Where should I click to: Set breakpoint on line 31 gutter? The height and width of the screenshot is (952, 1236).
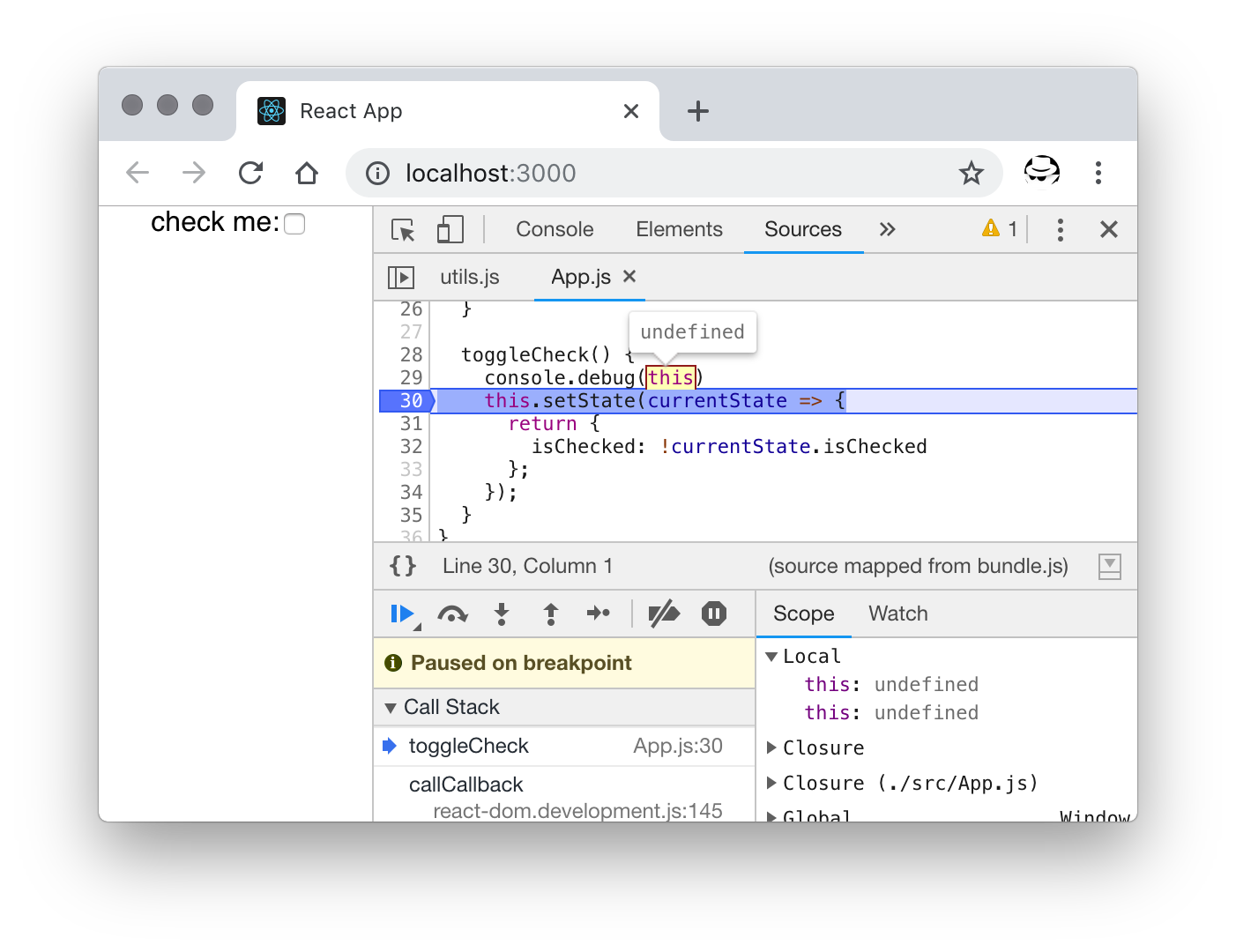pos(411,423)
